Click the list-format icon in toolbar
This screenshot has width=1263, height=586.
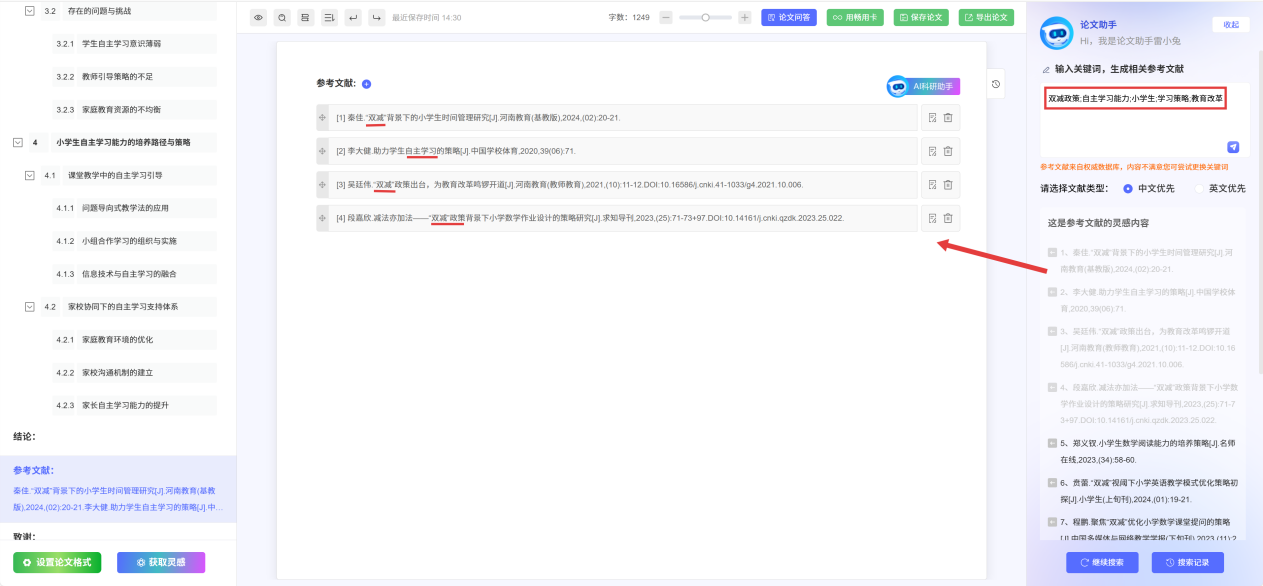[x=329, y=17]
